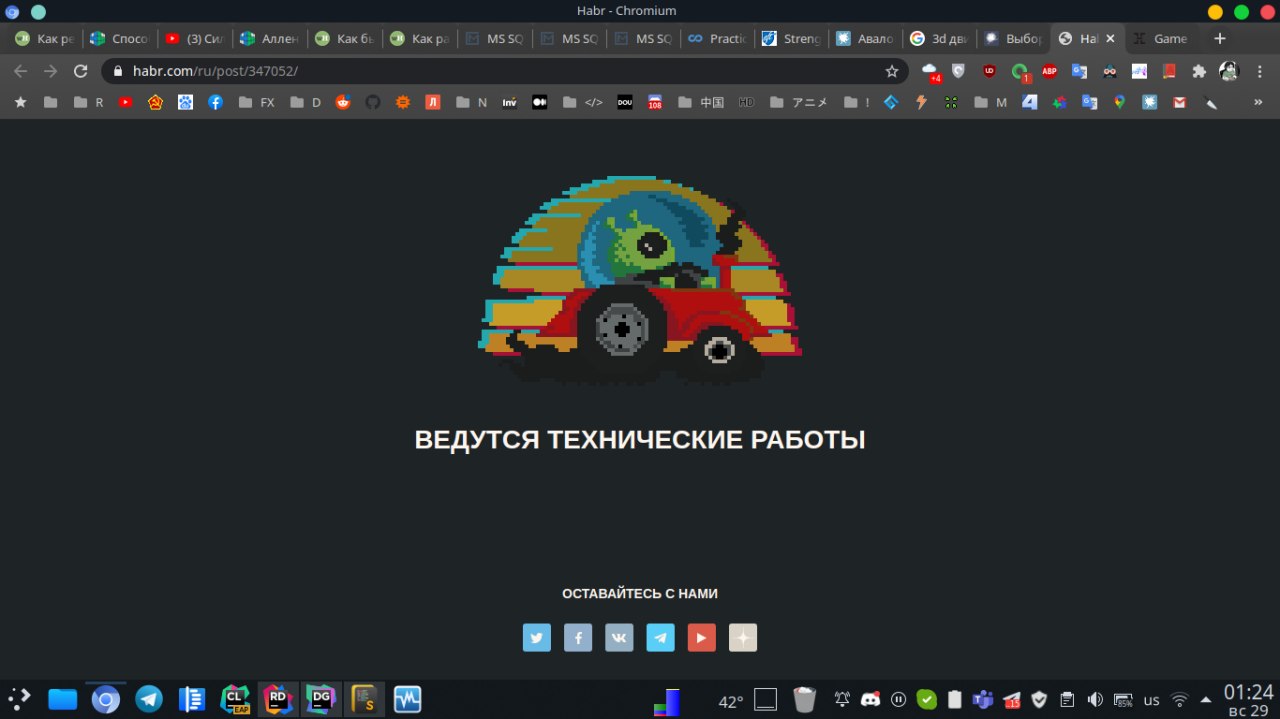This screenshot has width=1280, height=719.
Task: Open the 'FX' bookmarks folder
Action: coord(257,102)
